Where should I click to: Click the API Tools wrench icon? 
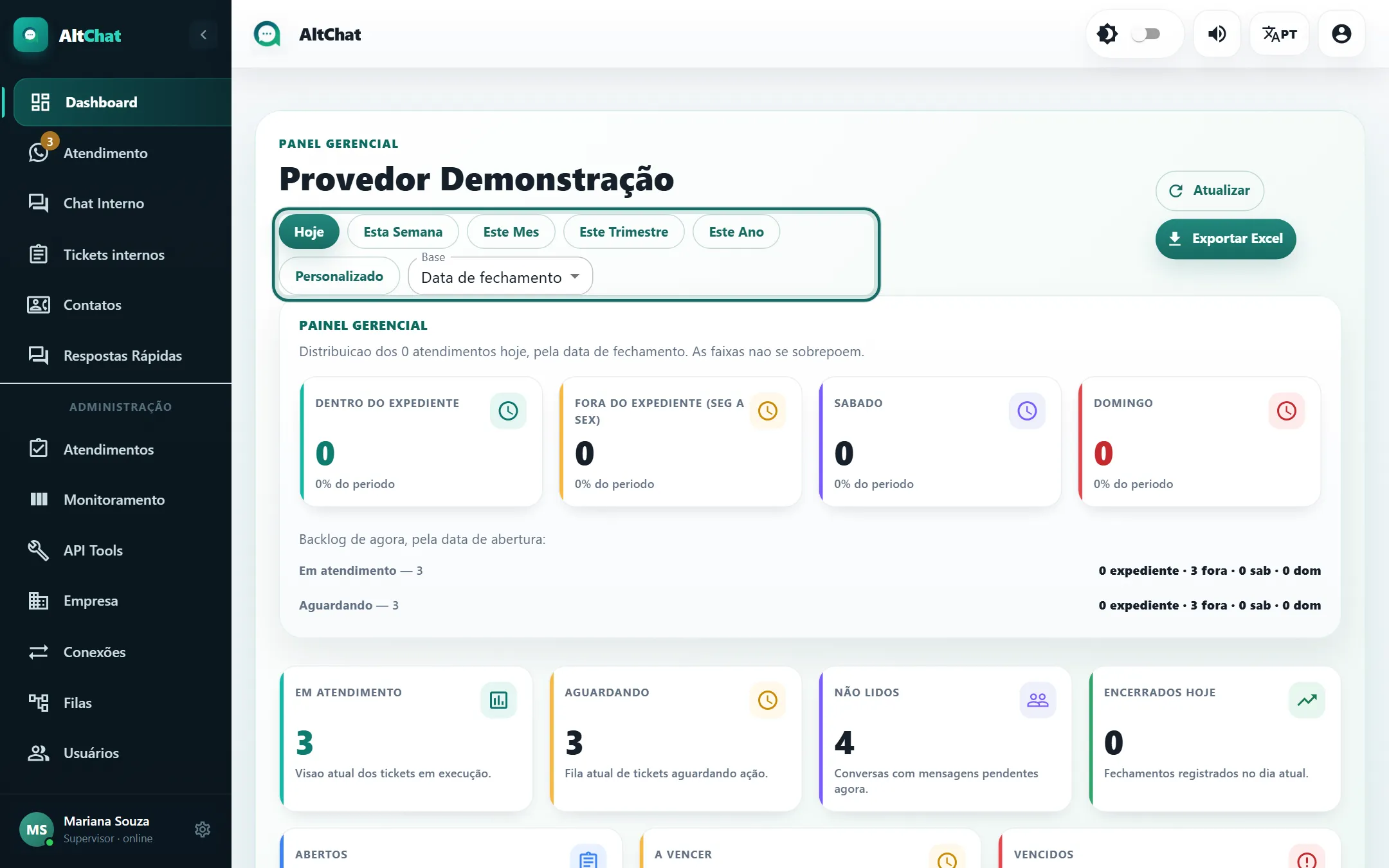(x=39, y=550)
